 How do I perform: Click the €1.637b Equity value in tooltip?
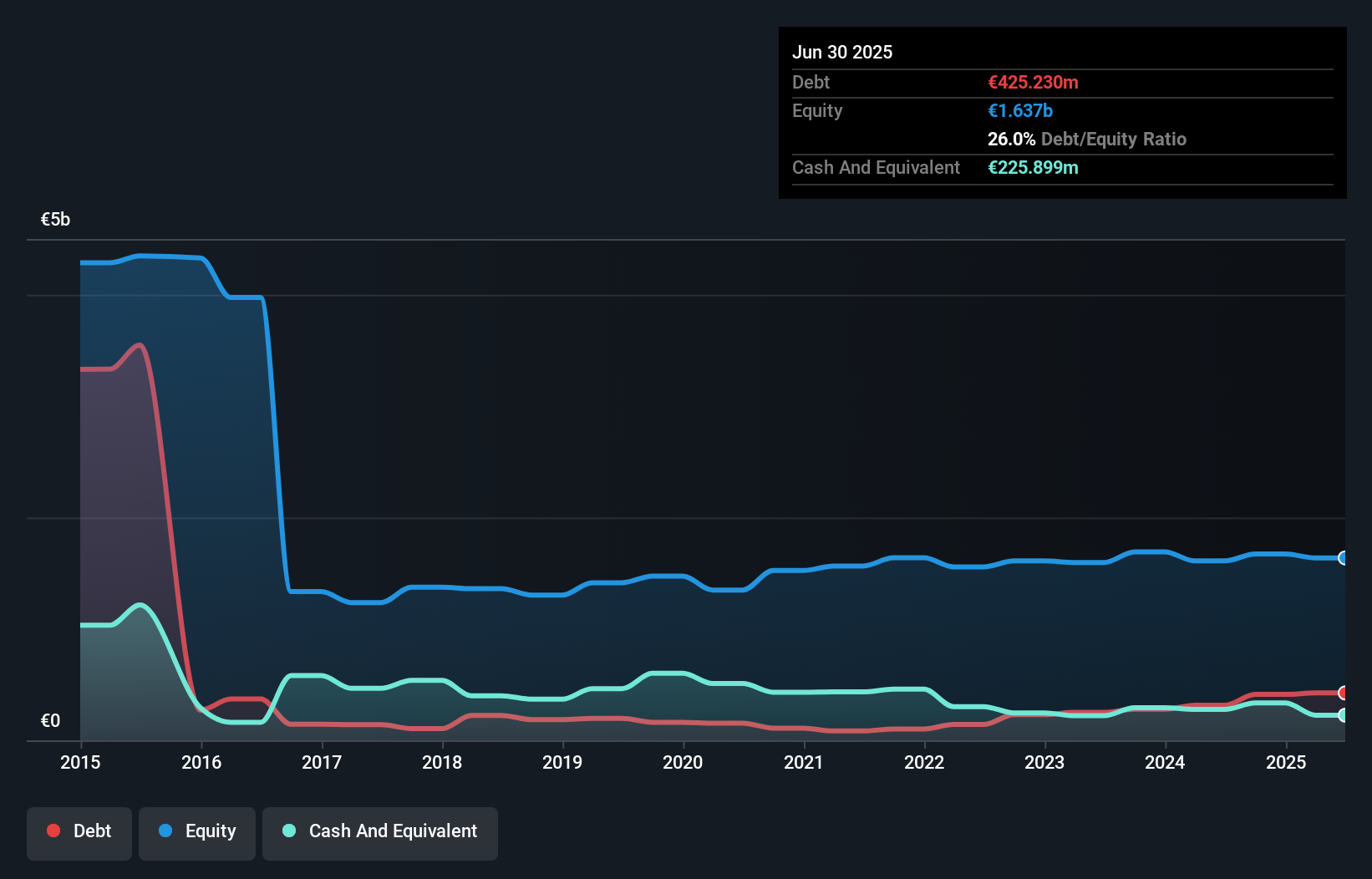(1020, 110)
